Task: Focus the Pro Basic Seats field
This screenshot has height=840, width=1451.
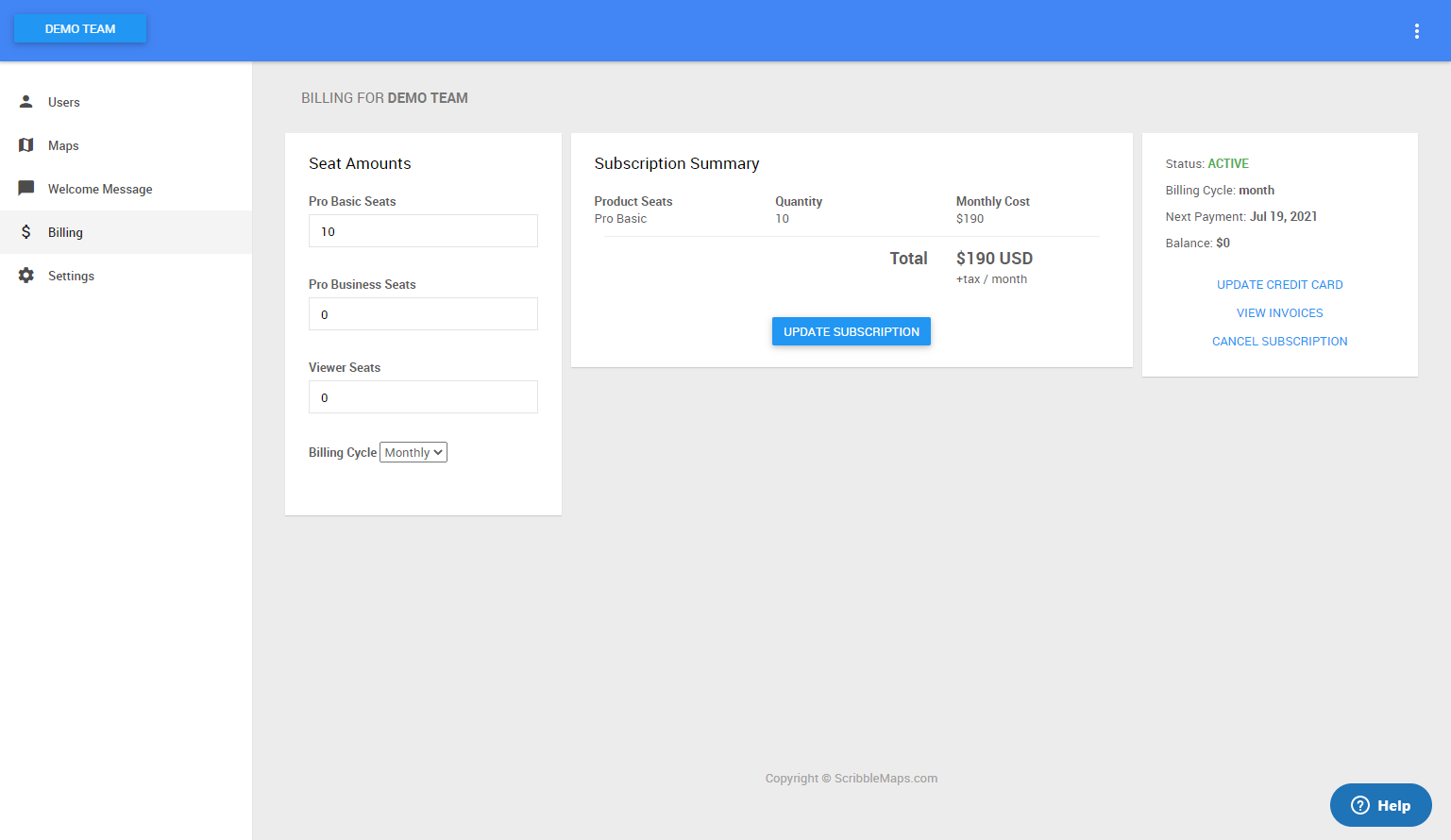Action: 423,231
